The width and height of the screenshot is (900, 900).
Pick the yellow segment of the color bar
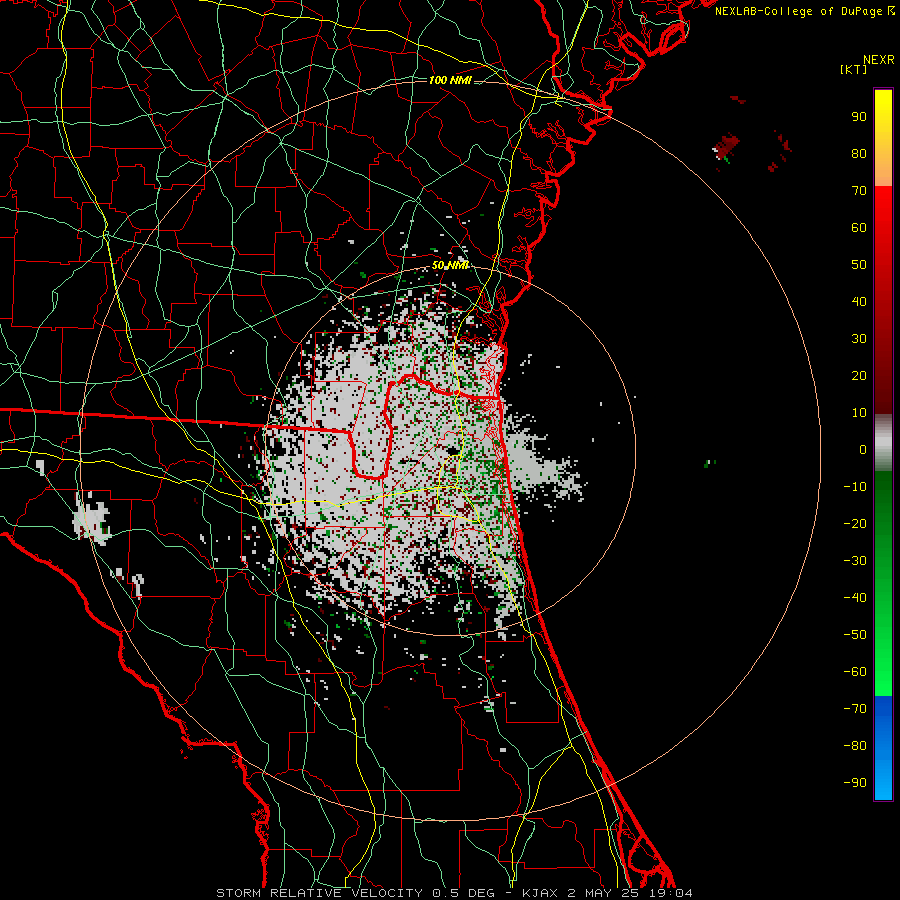click(883, 137)
